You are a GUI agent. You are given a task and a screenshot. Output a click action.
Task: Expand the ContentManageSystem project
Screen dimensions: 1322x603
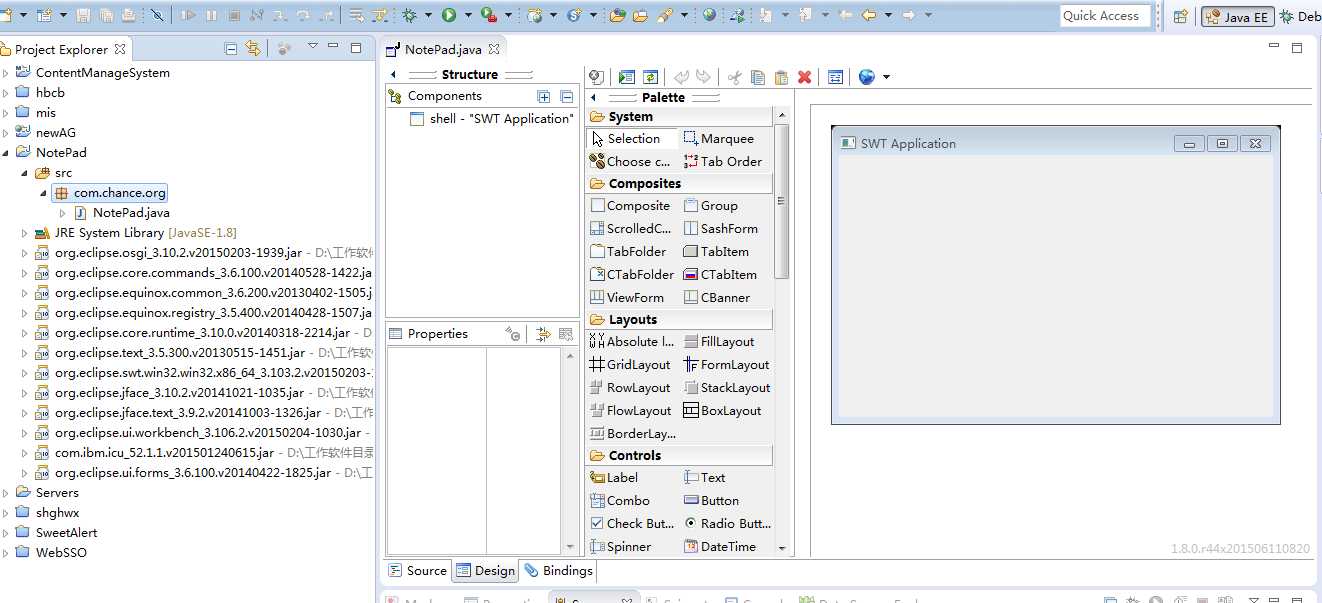tap(6, 72)
